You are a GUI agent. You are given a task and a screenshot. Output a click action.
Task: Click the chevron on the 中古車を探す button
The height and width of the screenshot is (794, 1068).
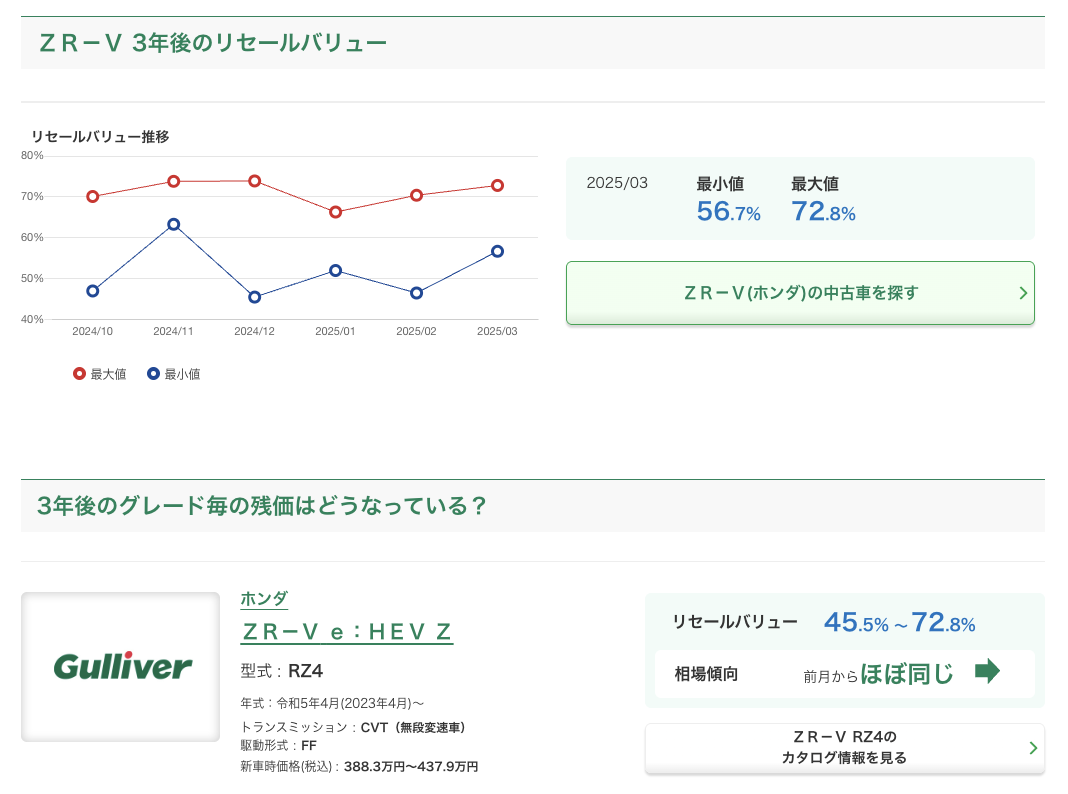click(x=1023, y=293)
